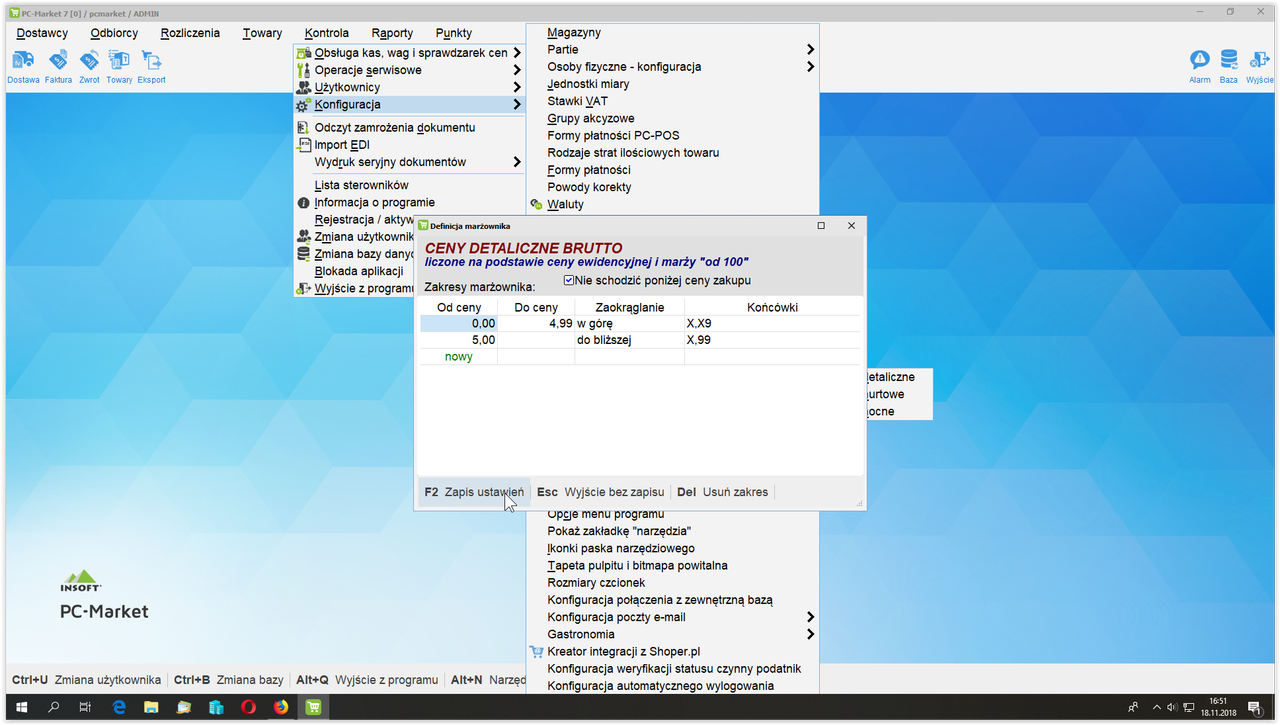Select Blokada aplikacji menu entry
This screenshot has height=725, width=1280.
pyautogui.click(x=358, y=271)
